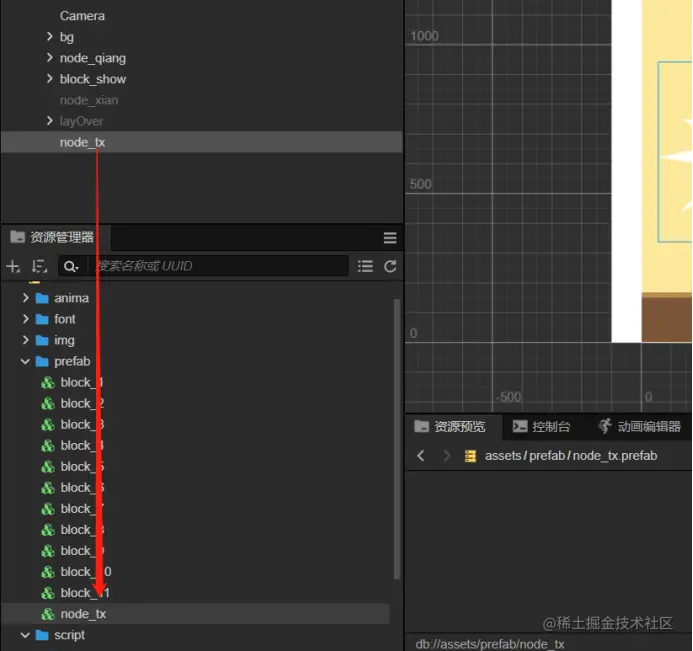Expand the font folder
This screenshot has height=651, width=693.
pyautogui.click(x=26, y=319)
